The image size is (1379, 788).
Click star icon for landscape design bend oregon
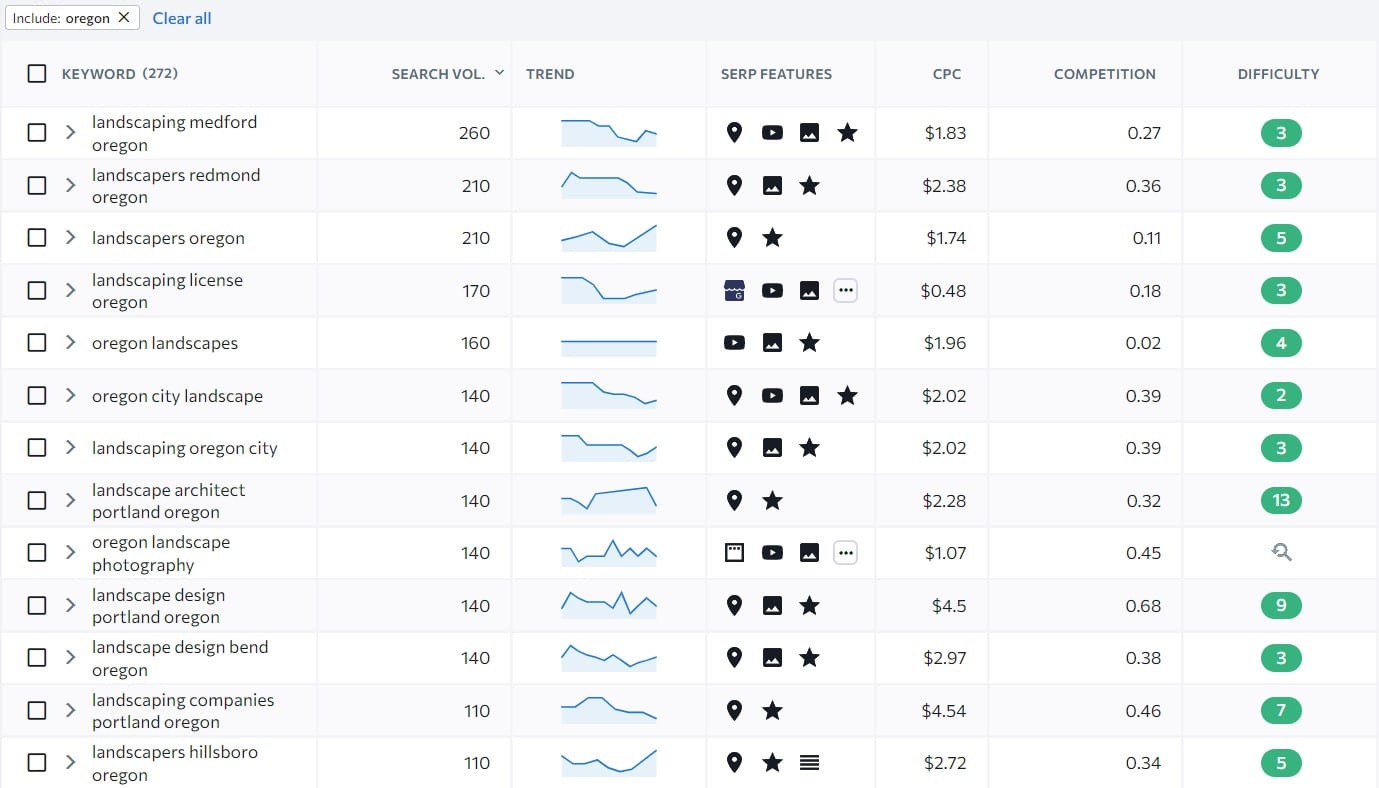point(810,658)
